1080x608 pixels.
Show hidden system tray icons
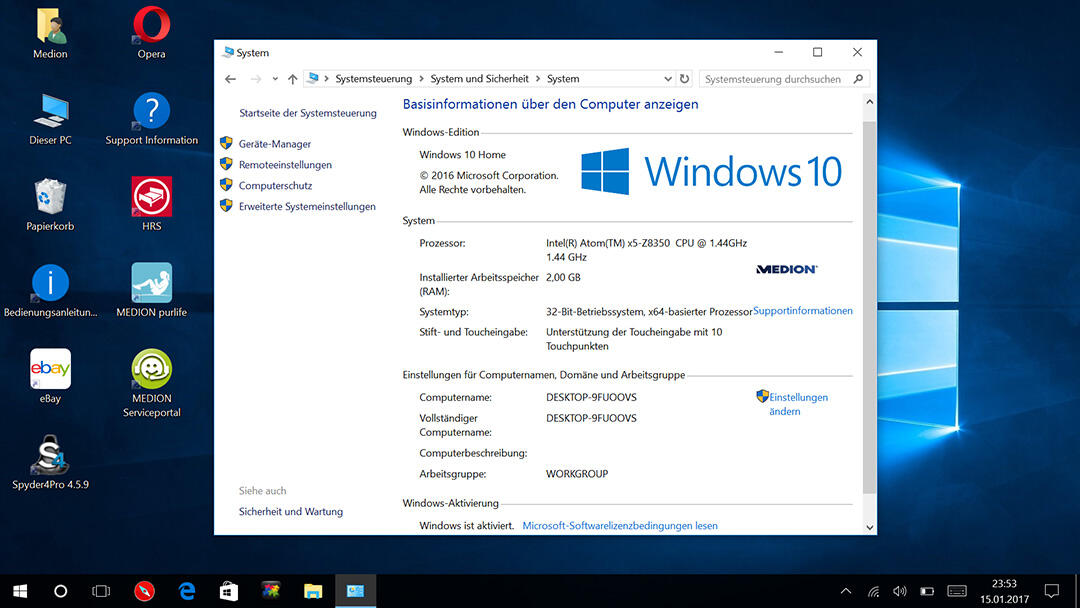click(846, 591)
